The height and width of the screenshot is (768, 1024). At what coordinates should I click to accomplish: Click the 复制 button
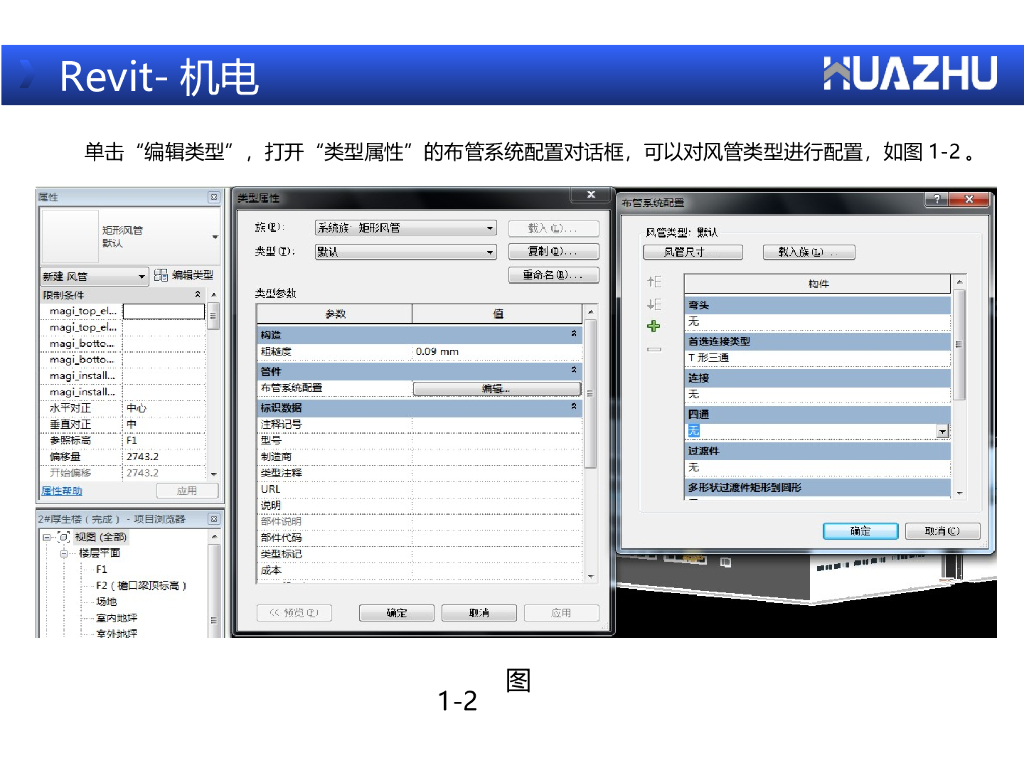tap(553, 251)
